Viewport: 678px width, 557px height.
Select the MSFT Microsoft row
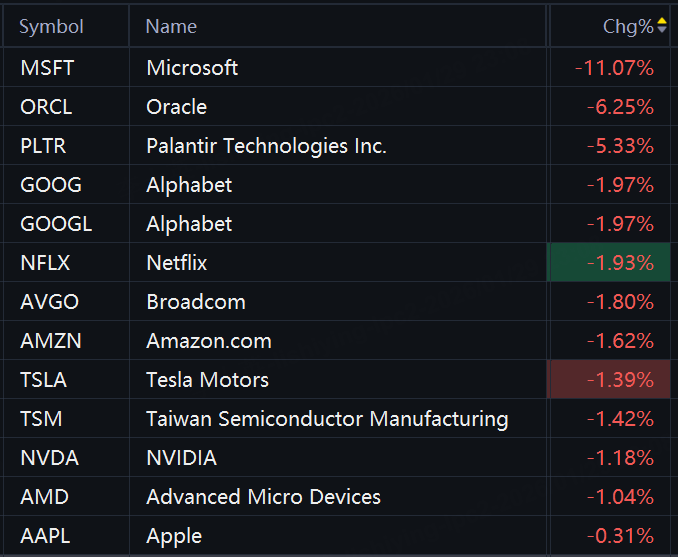point(192,68)
